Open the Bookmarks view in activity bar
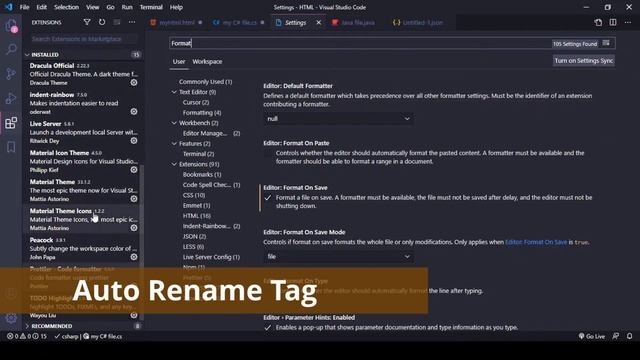 click(x=11, y=147)
